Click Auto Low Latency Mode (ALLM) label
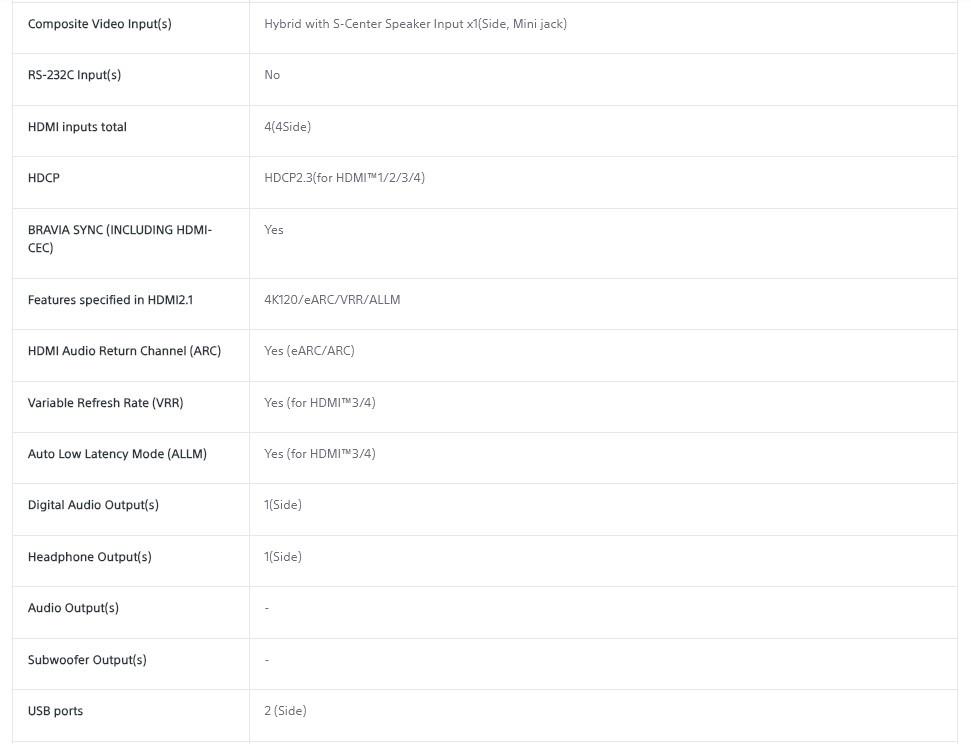 pyautogui.click(x=117, y=453)
